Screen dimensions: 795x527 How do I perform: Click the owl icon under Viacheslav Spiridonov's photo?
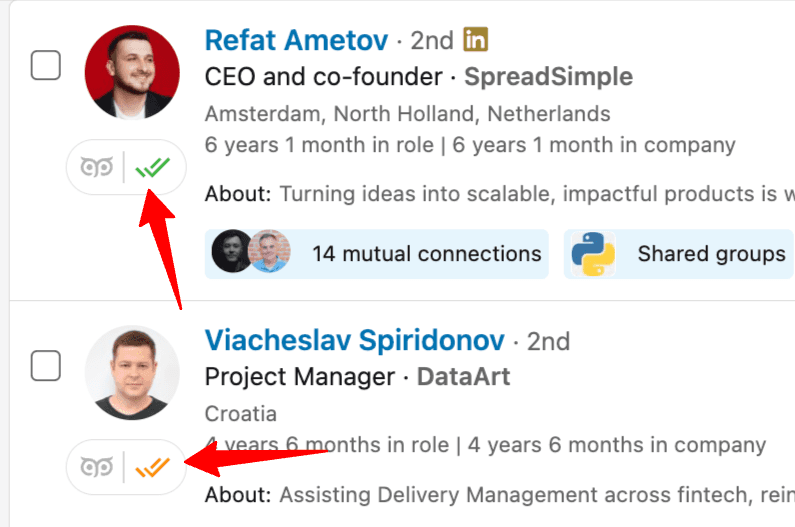pyautogui.click(x=96, y=467)
